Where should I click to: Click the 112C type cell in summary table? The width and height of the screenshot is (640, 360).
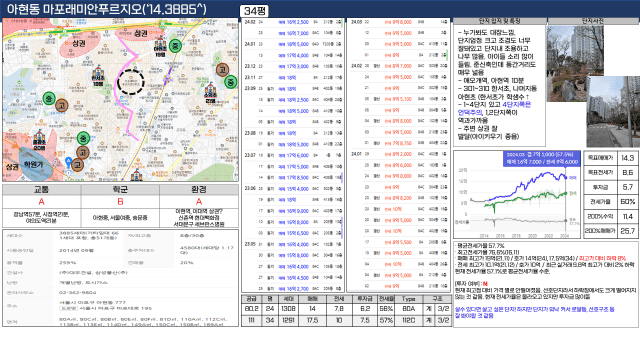pos(408,320)
